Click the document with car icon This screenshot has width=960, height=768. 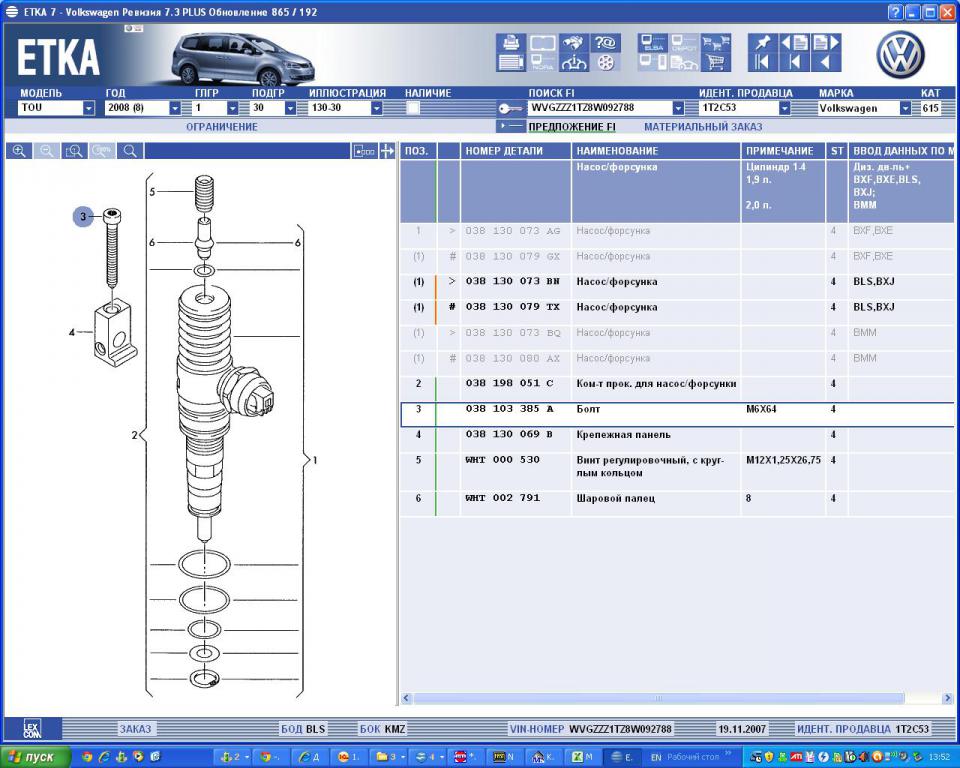pos(684,62)
